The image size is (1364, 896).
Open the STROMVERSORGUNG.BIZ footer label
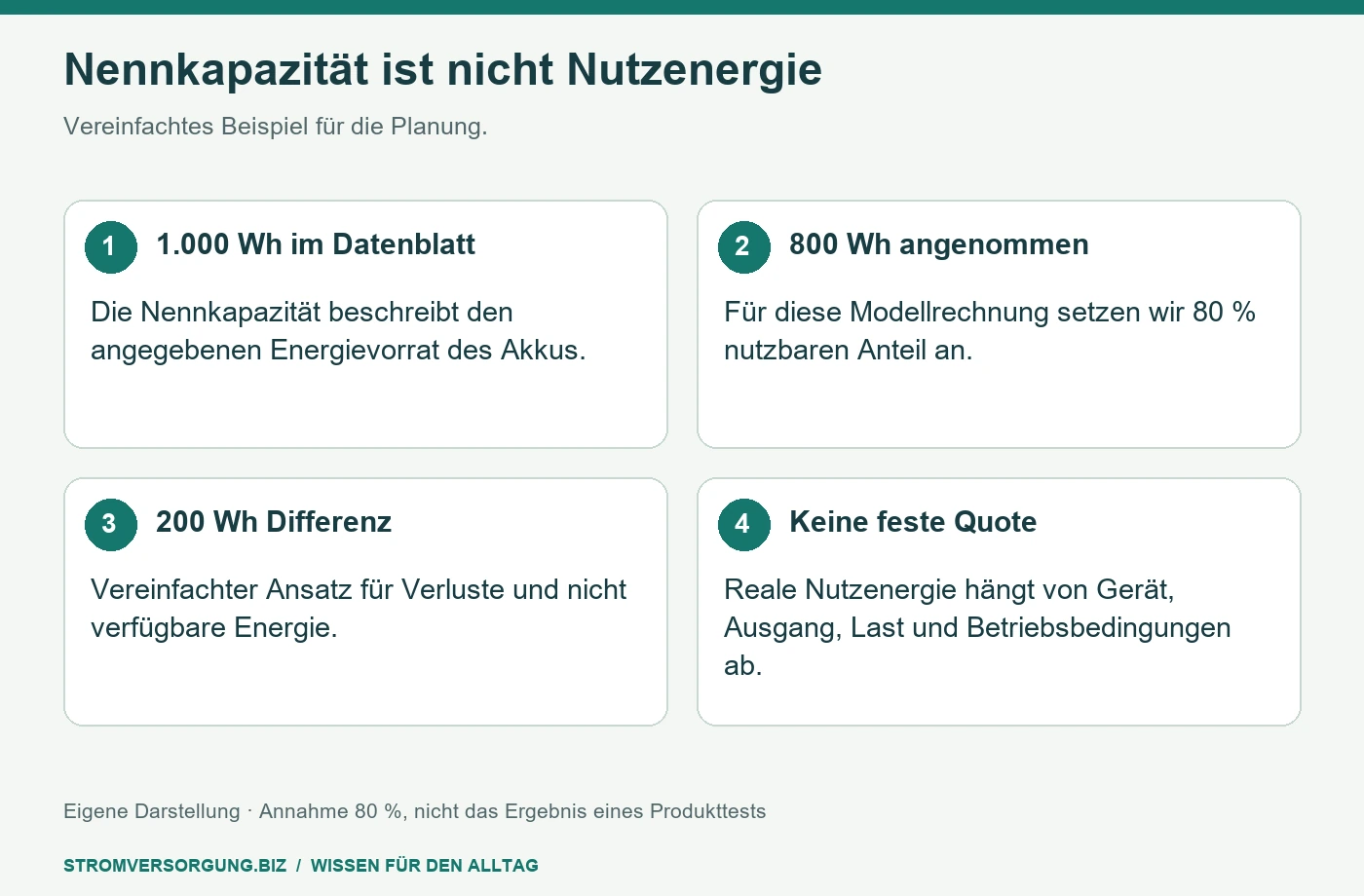[x=175, y=866]
